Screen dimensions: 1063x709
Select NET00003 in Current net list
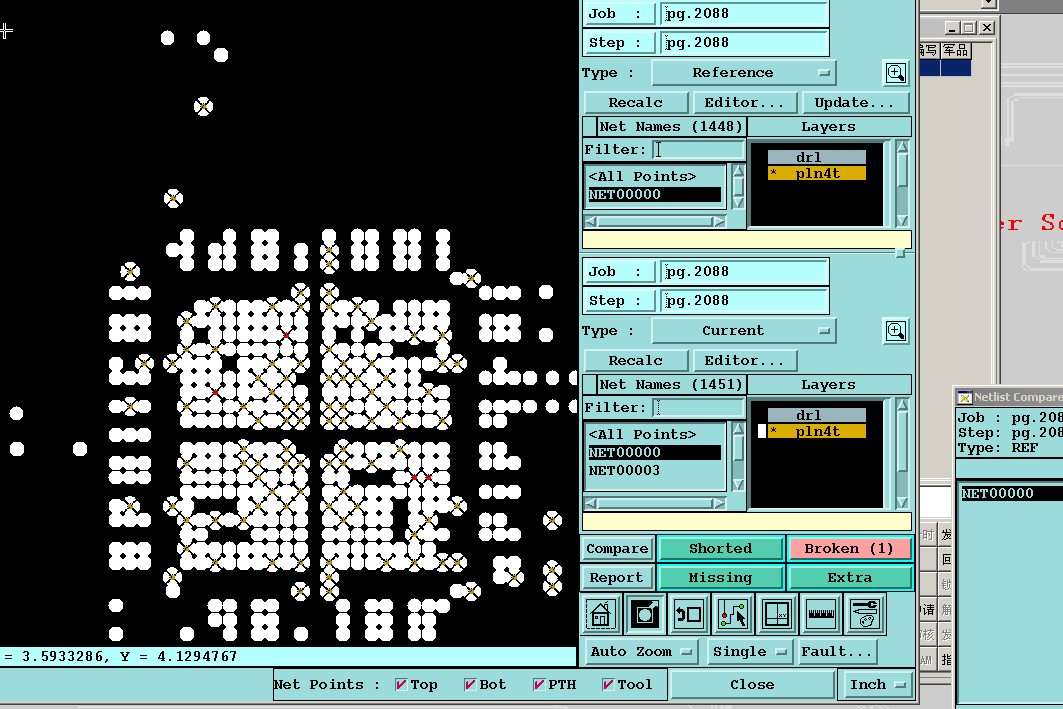[x=654, y=470]
